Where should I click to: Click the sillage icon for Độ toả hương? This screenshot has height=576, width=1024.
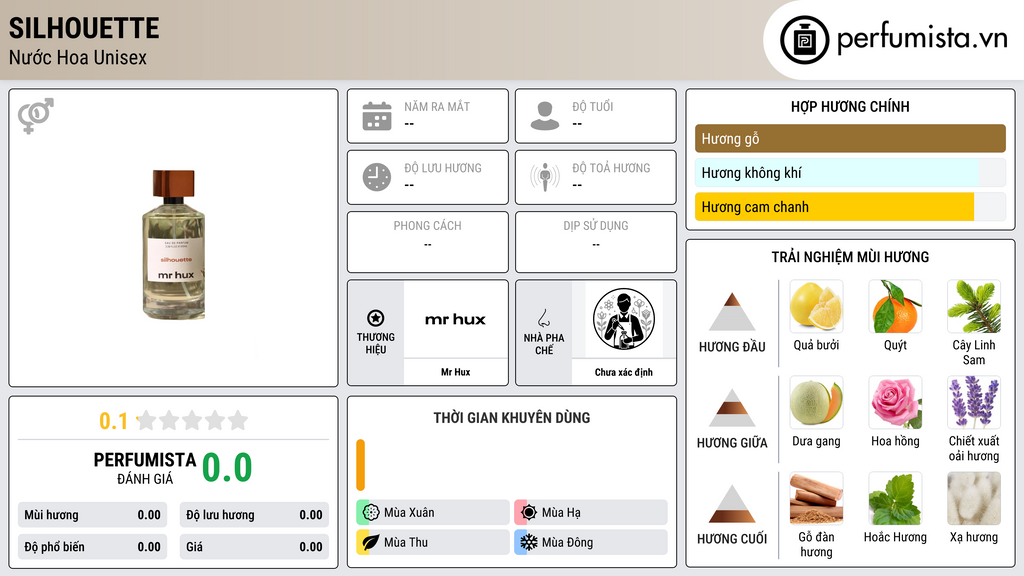point(545,177)
